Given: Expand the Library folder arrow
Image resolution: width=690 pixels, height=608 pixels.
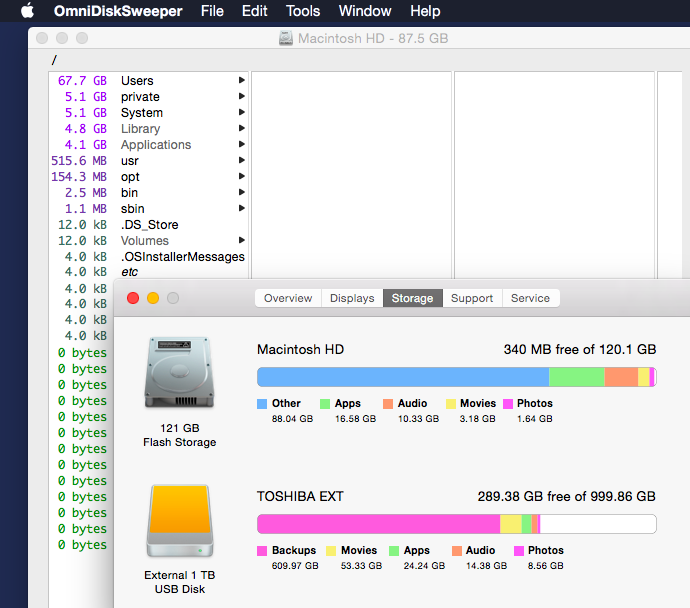Looking at the screenshot, I should tap(242, 128).
